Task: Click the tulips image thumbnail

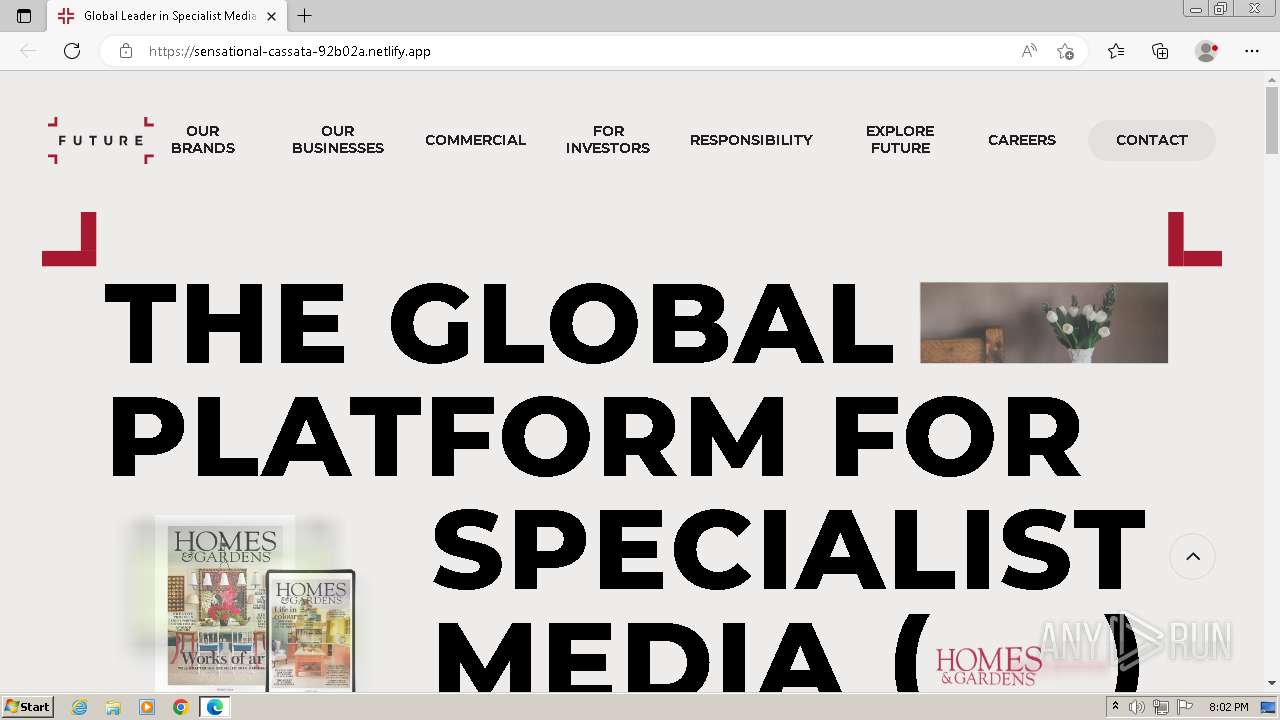Action: click(1044, 323)
